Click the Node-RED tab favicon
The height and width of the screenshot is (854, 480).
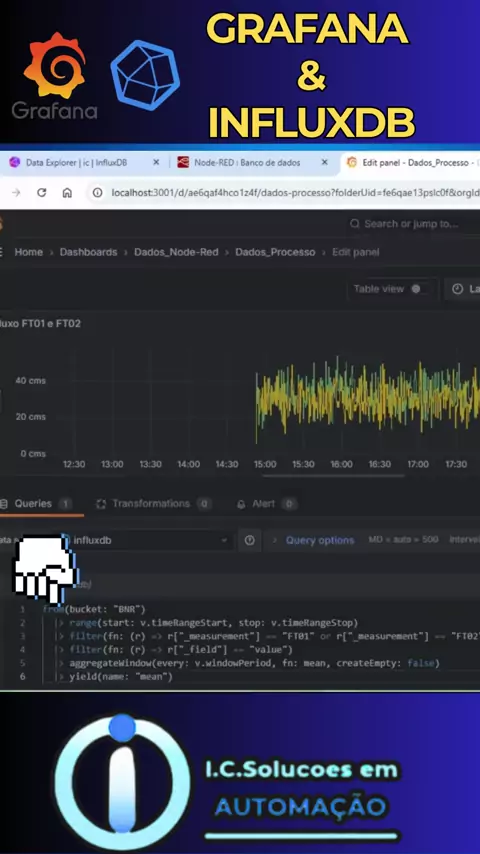183,162
